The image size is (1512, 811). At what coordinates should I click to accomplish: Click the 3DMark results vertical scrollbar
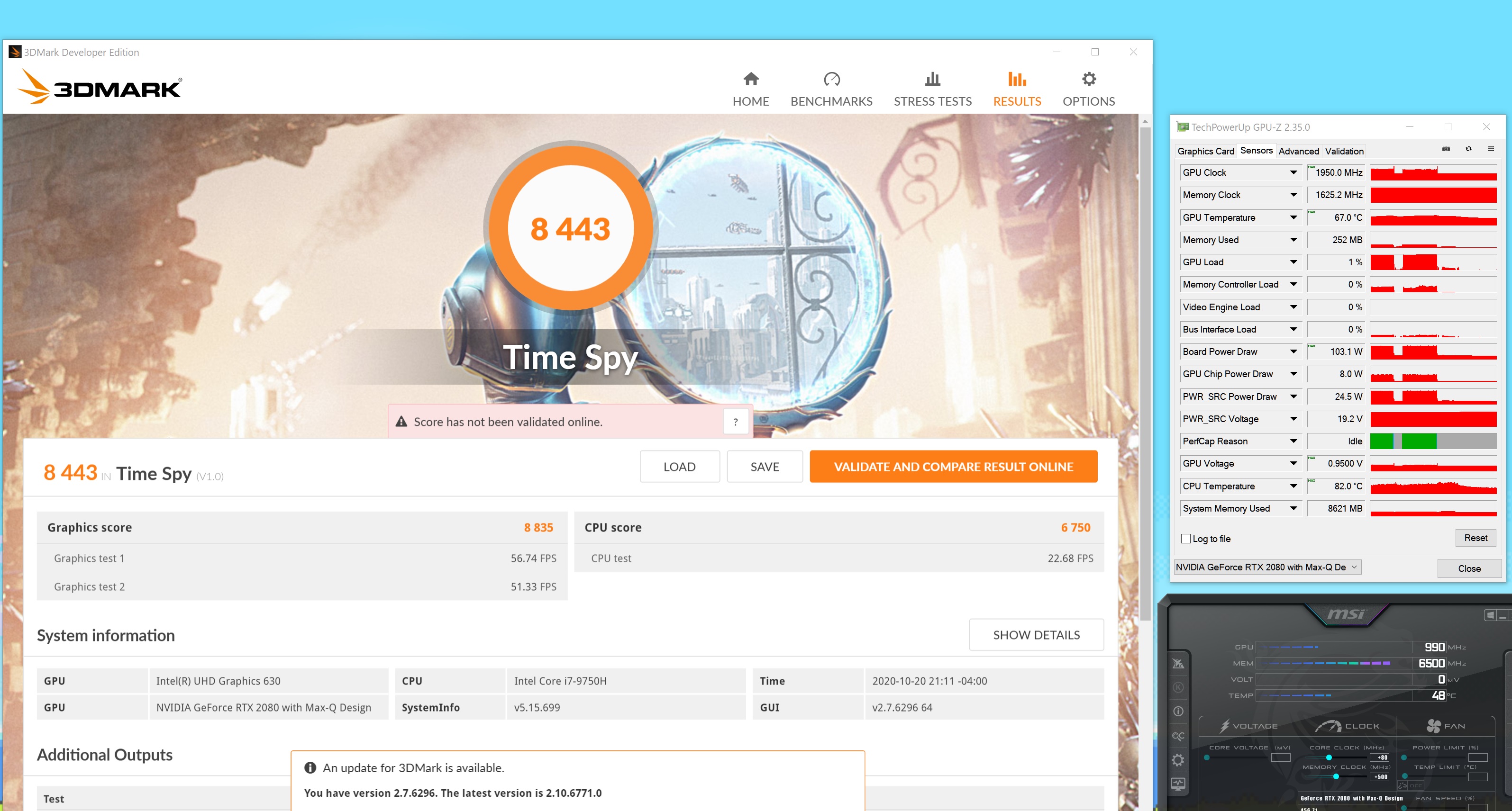click(1145, 373)
